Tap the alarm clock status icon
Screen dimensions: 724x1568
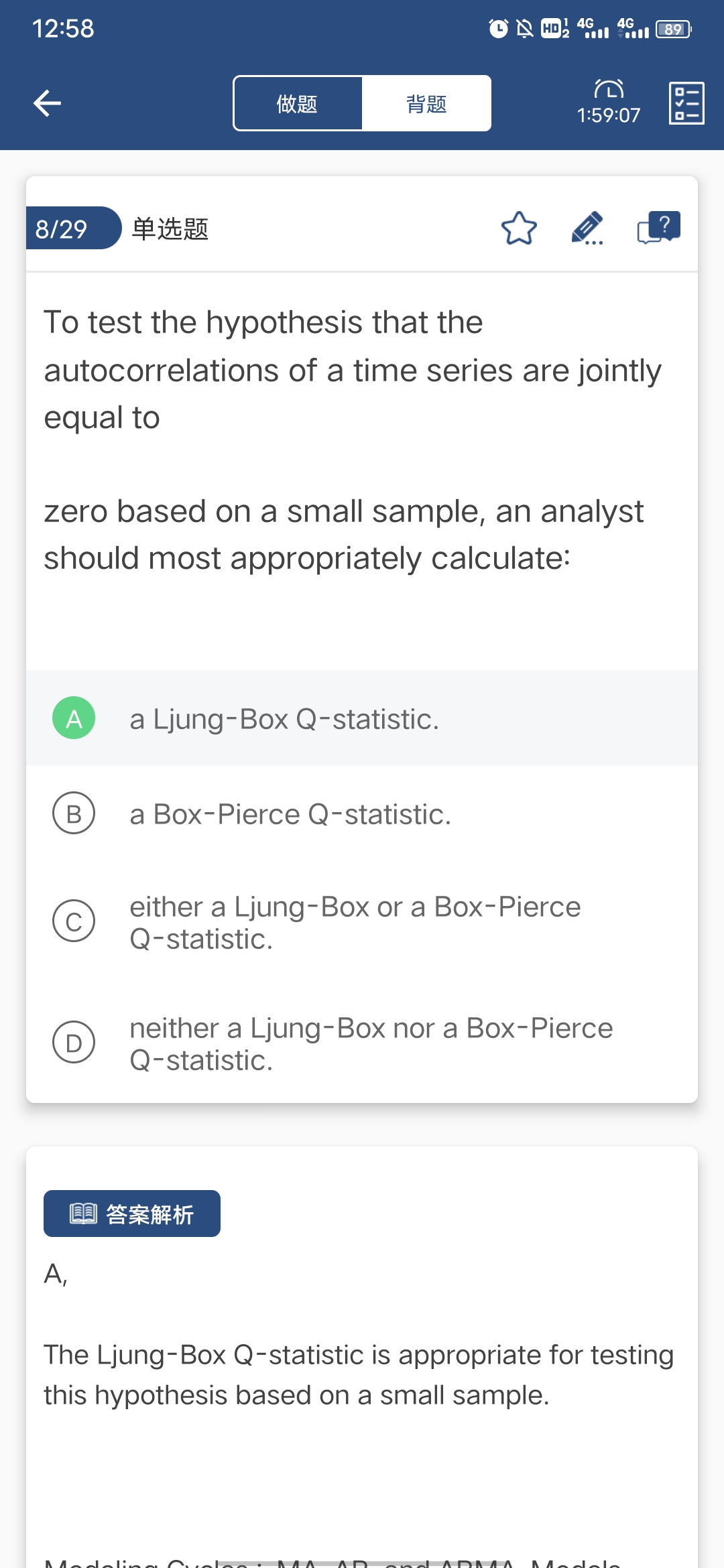click(x=498, y=29)
